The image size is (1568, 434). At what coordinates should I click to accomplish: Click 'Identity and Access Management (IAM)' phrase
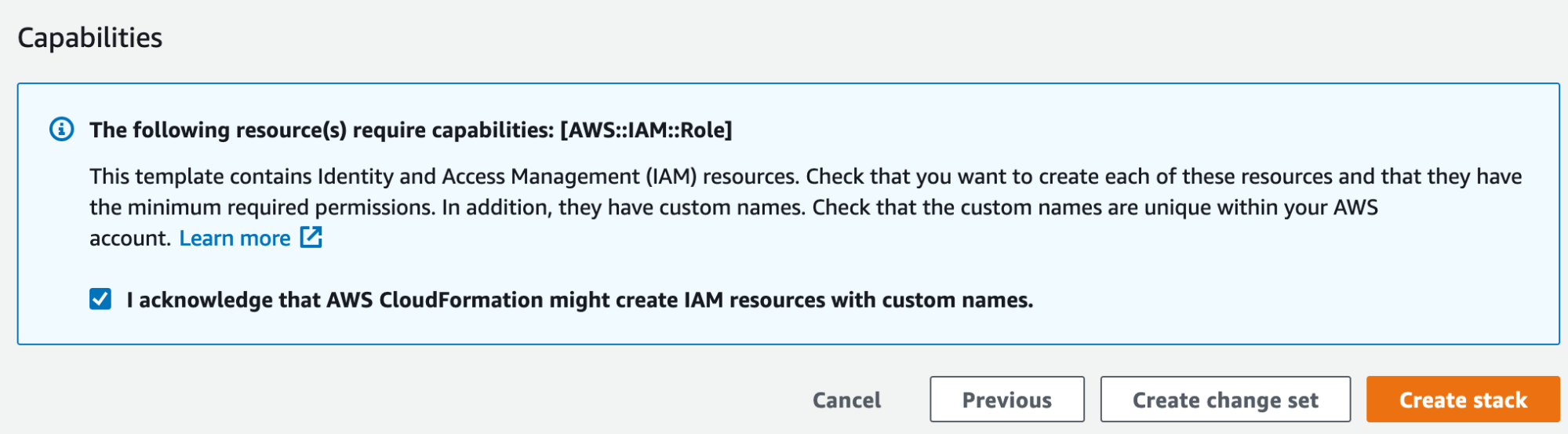click(507, 177)
